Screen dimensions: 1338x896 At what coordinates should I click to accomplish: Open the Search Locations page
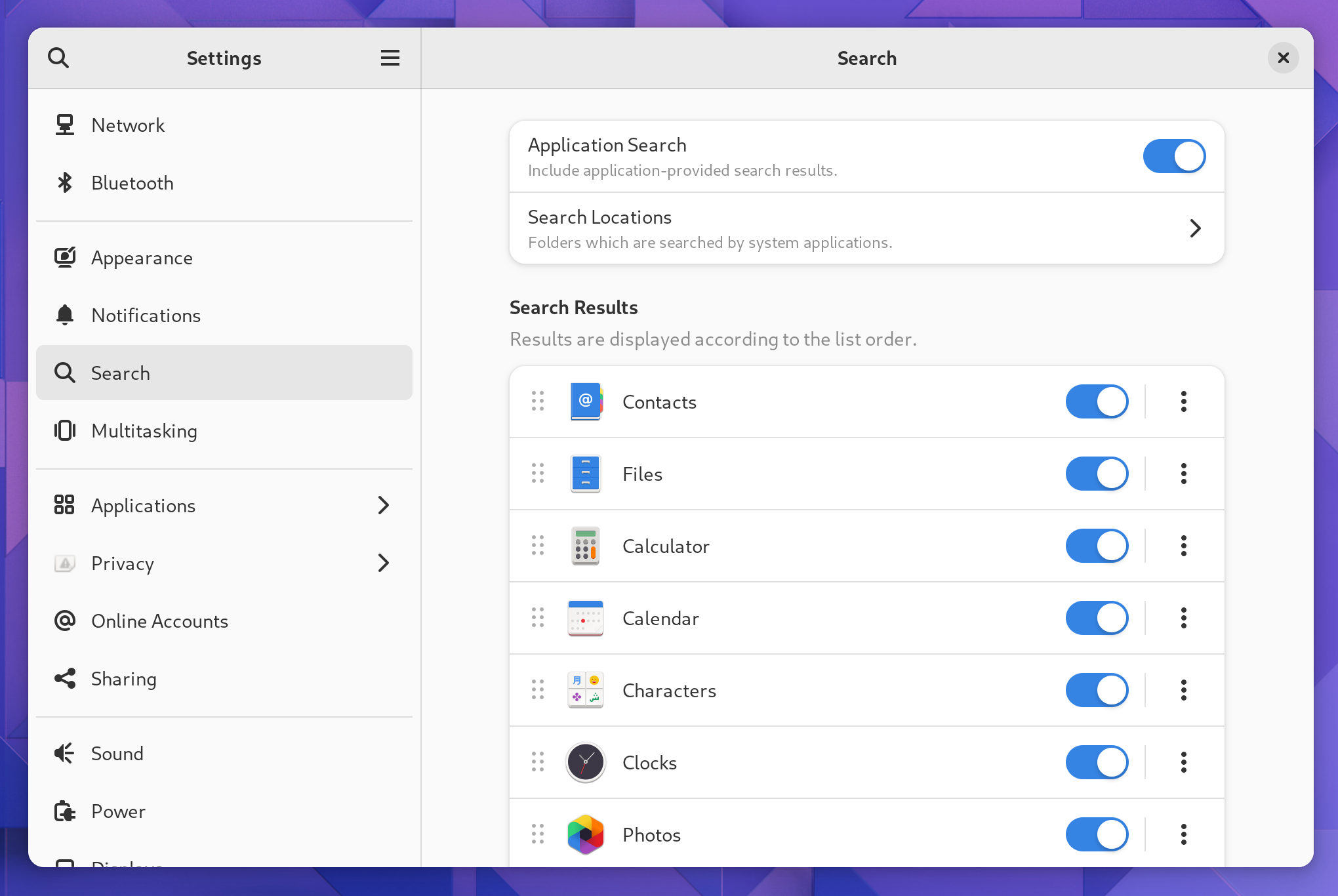[x=866, y=228]
